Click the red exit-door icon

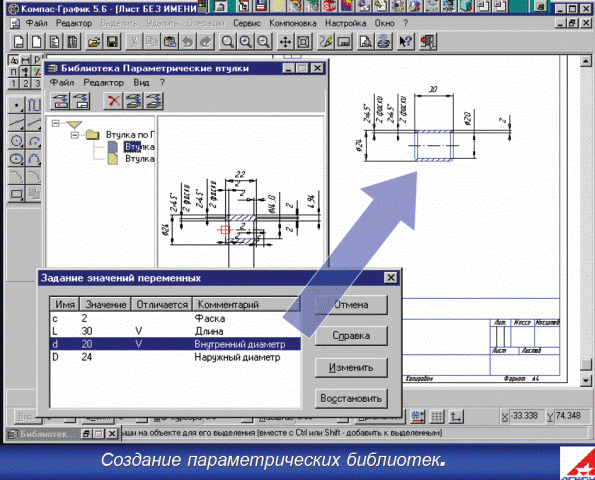pyautogui.click(x=428, y=41)
